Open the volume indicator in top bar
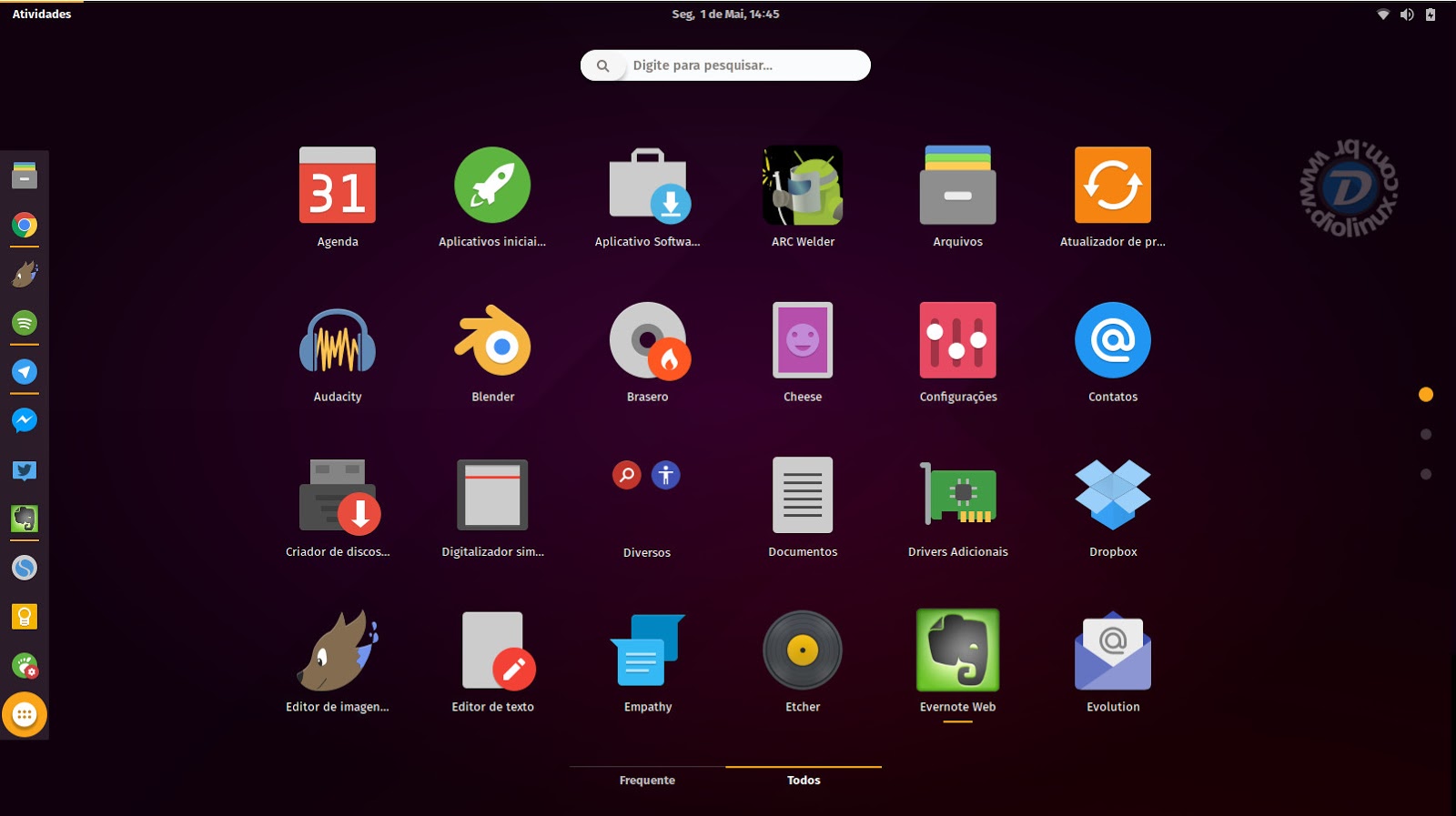The width and height of the screenshot is (1456, 816). point(1407,15)
